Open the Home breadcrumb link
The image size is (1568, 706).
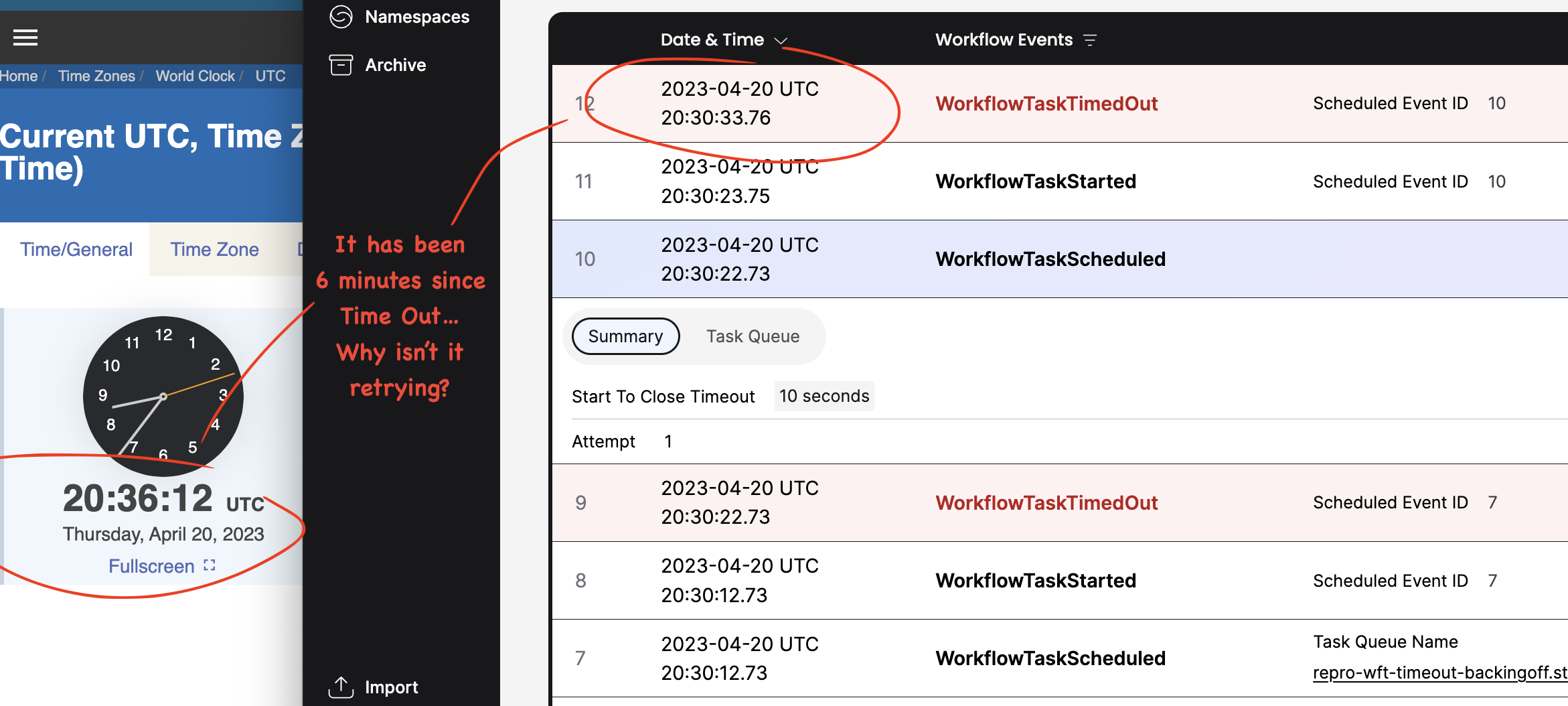click(18, 76)
